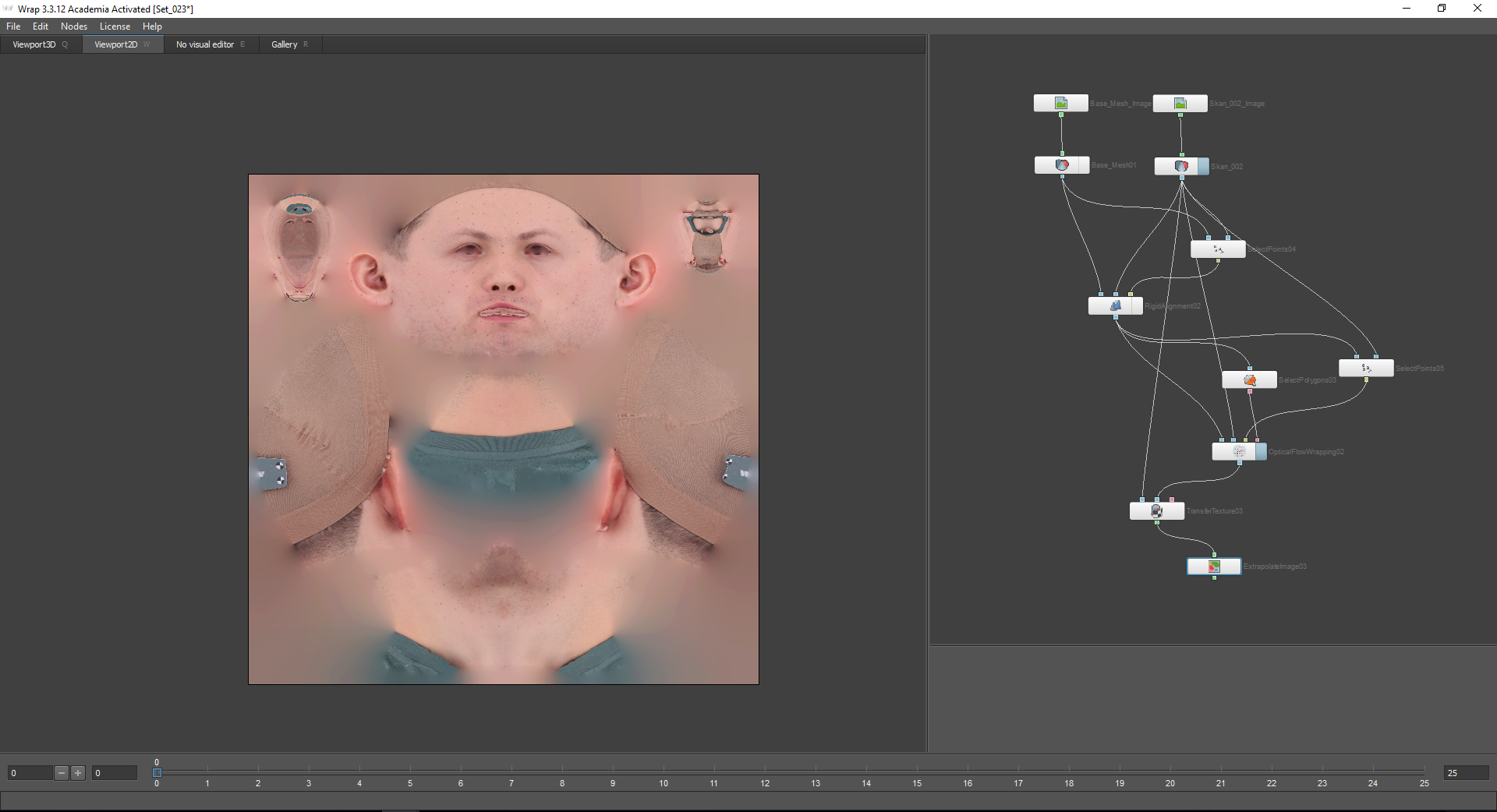Click the output port below RigidAlignment02 node

tap(1116, 317)
